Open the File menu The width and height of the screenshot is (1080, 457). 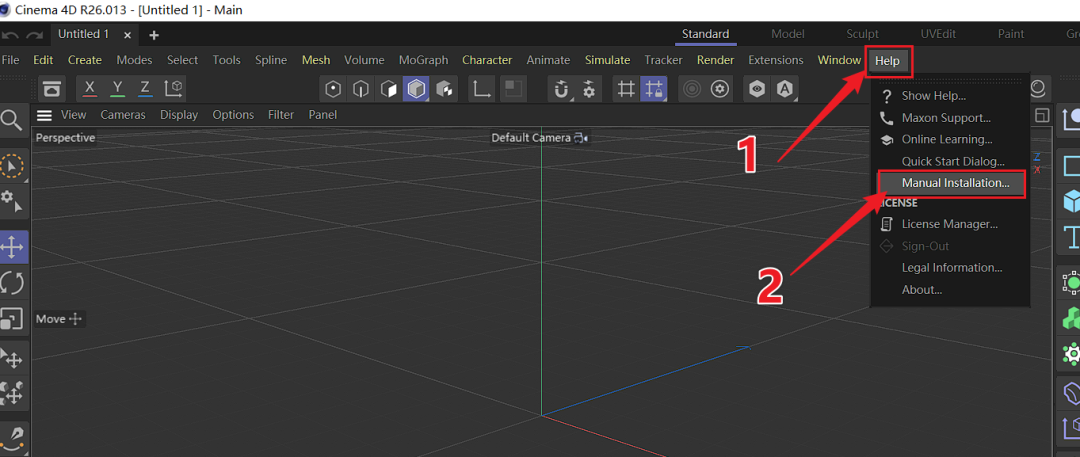coord(10,60)
